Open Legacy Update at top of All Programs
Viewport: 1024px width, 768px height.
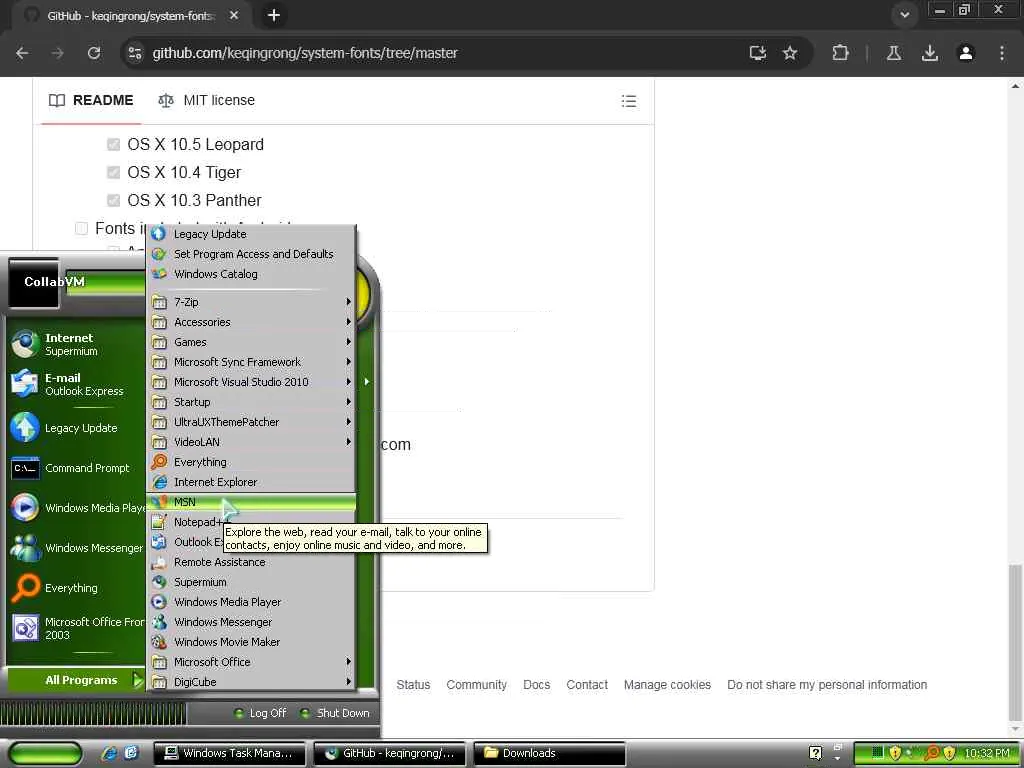click(251, 234)
